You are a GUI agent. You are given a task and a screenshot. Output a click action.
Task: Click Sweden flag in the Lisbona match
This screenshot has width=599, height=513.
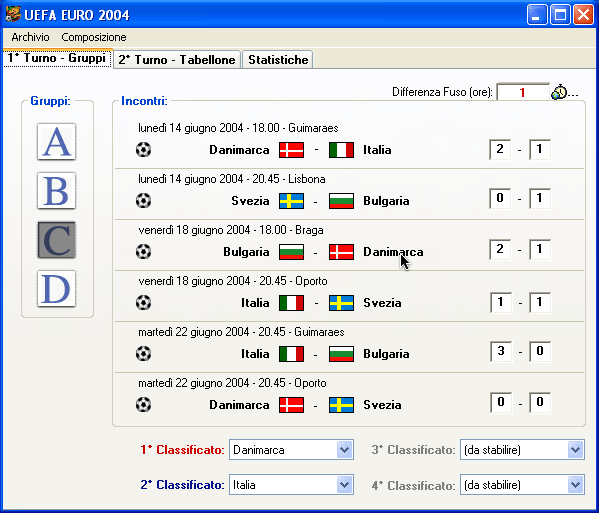[291, 201]
